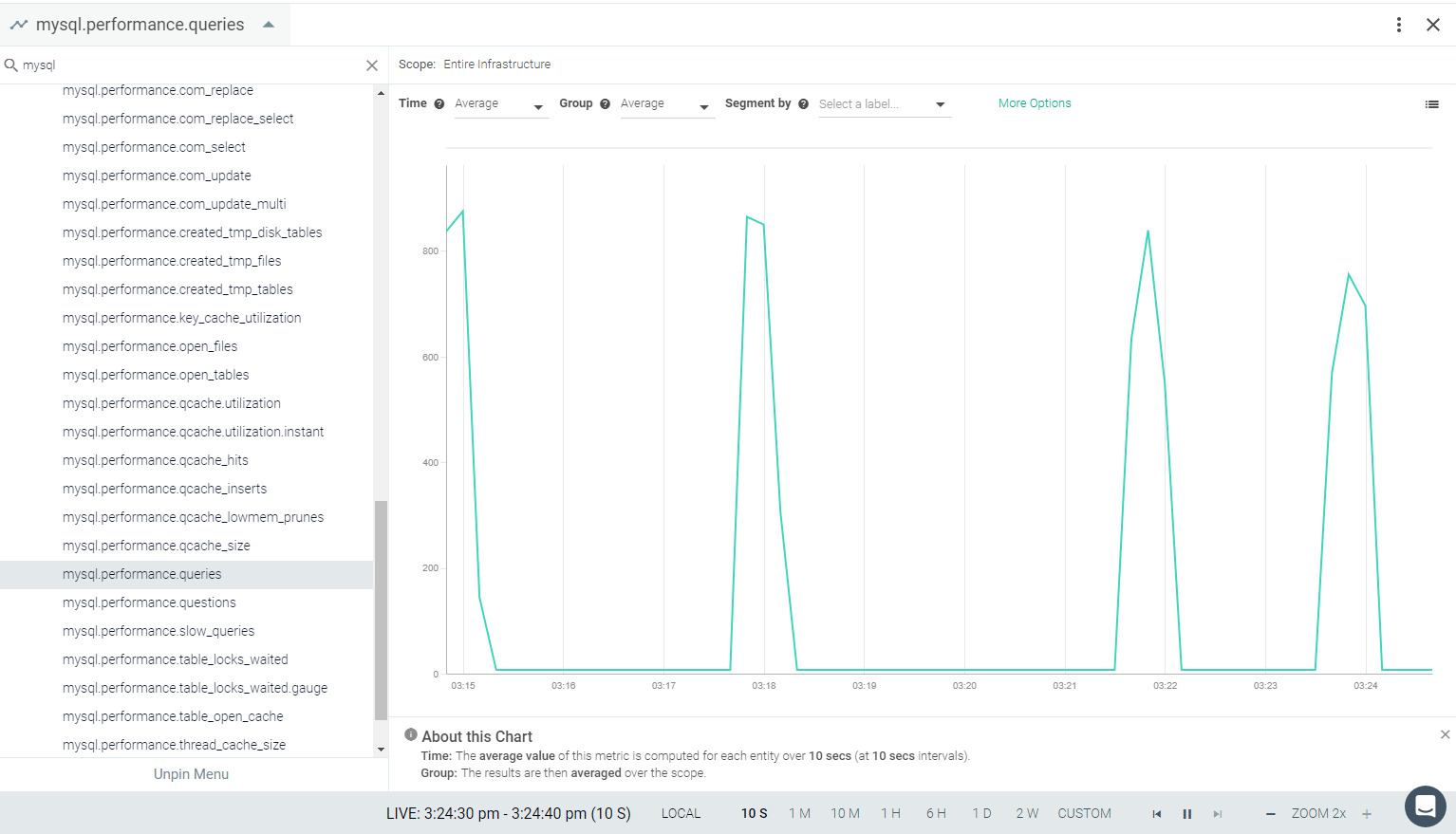The image size is (1456, 834).
Task: Zoom out using the minus icon
Action: (x=1271, y=814)
